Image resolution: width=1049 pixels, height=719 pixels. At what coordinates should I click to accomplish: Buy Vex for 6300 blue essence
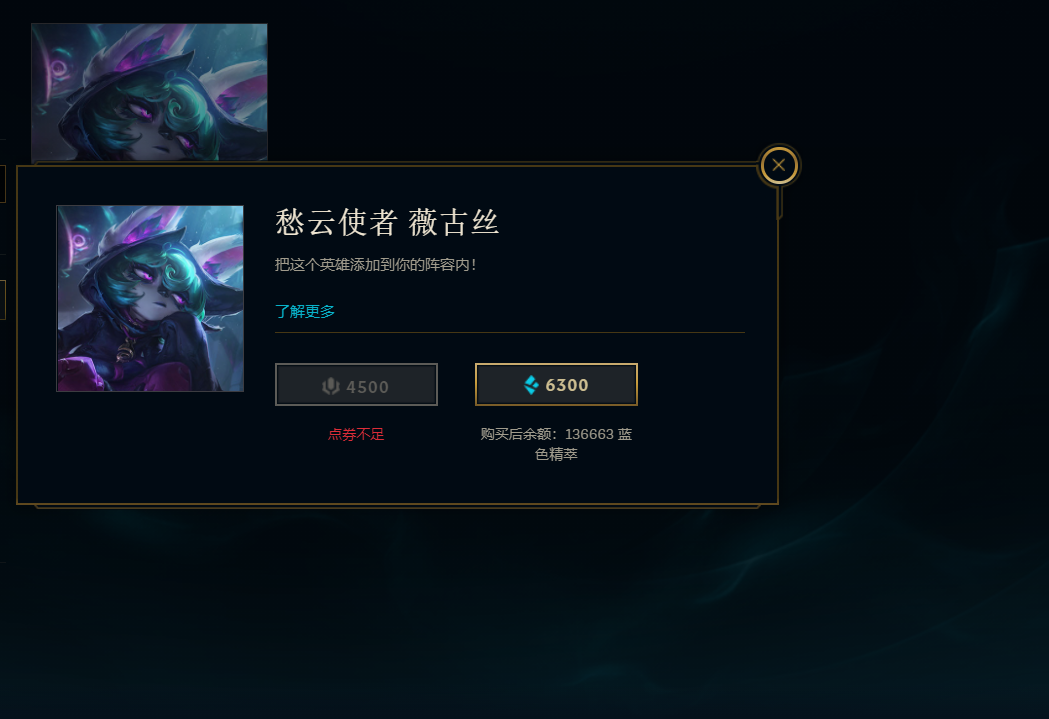tap(556, 385)
